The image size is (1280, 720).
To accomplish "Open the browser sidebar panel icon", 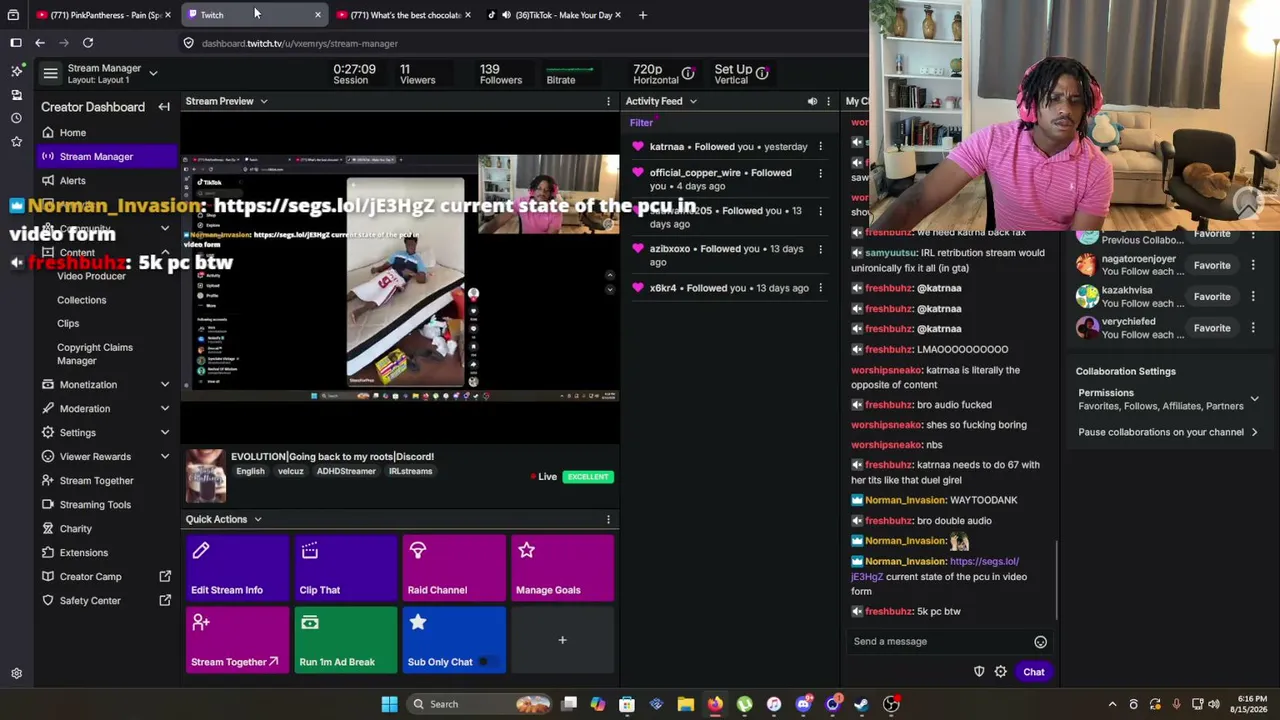I will tap(16, 43).
